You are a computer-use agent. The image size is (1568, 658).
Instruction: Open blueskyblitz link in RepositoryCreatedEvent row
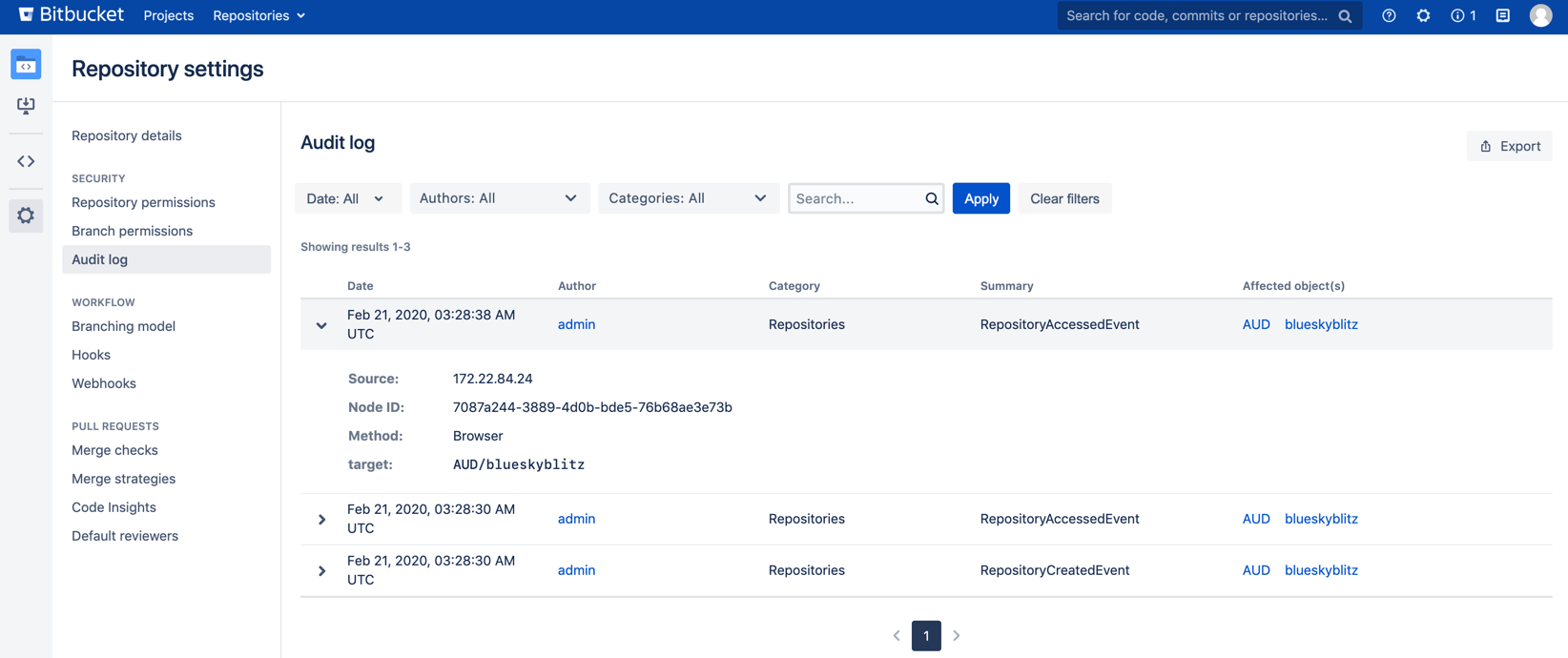1321,570
